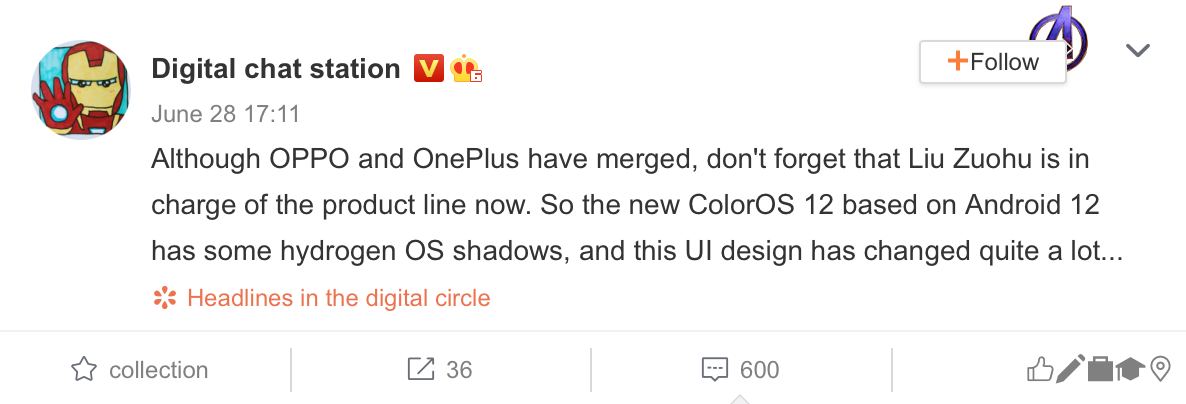Viewport: 1186px width, 404px height.
Task: Click the thumbs-up like icon
Action: pos(1040,370)
